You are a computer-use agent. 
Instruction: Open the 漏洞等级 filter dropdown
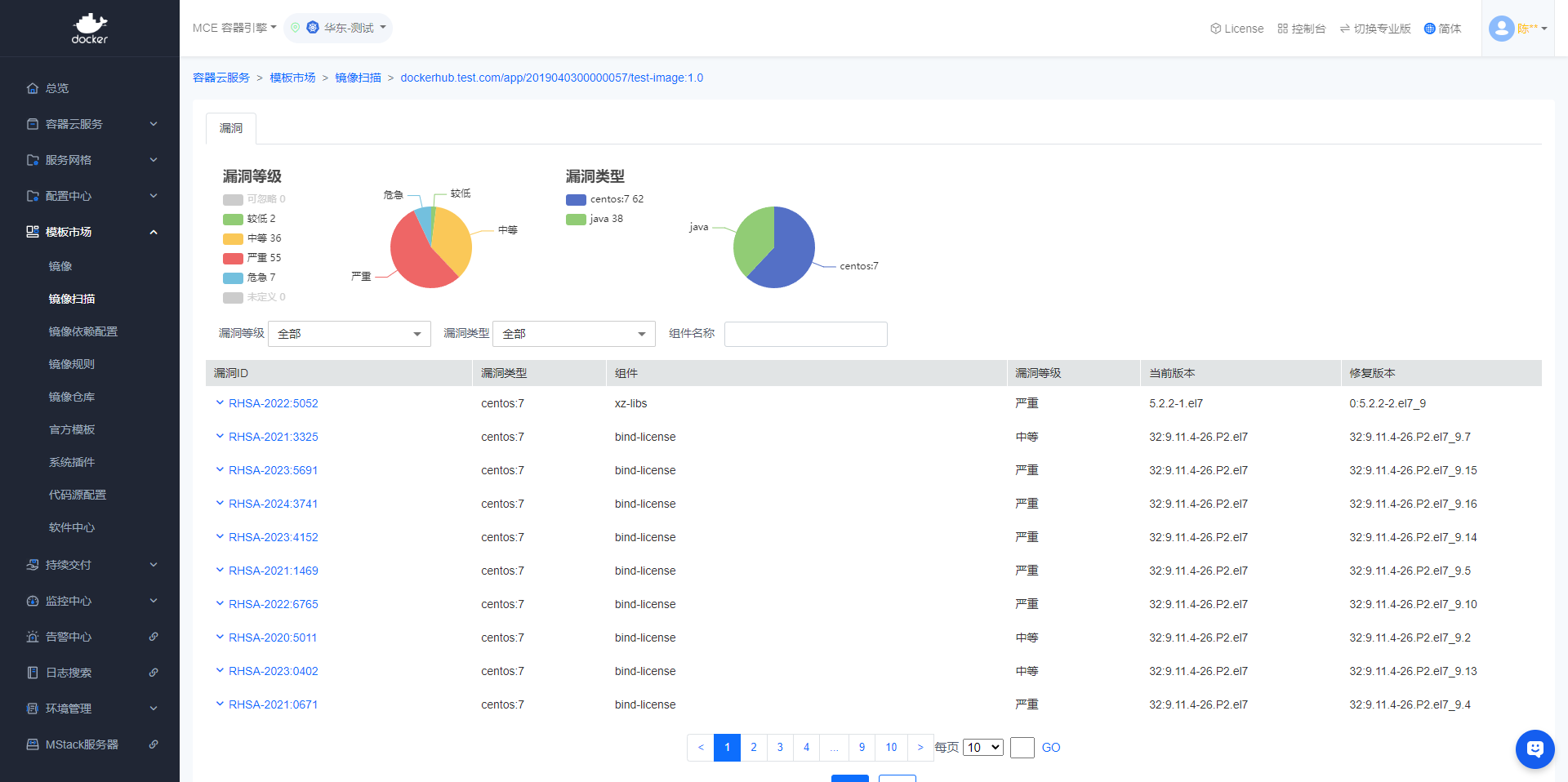pyautogui.click(x=349, y=334)
